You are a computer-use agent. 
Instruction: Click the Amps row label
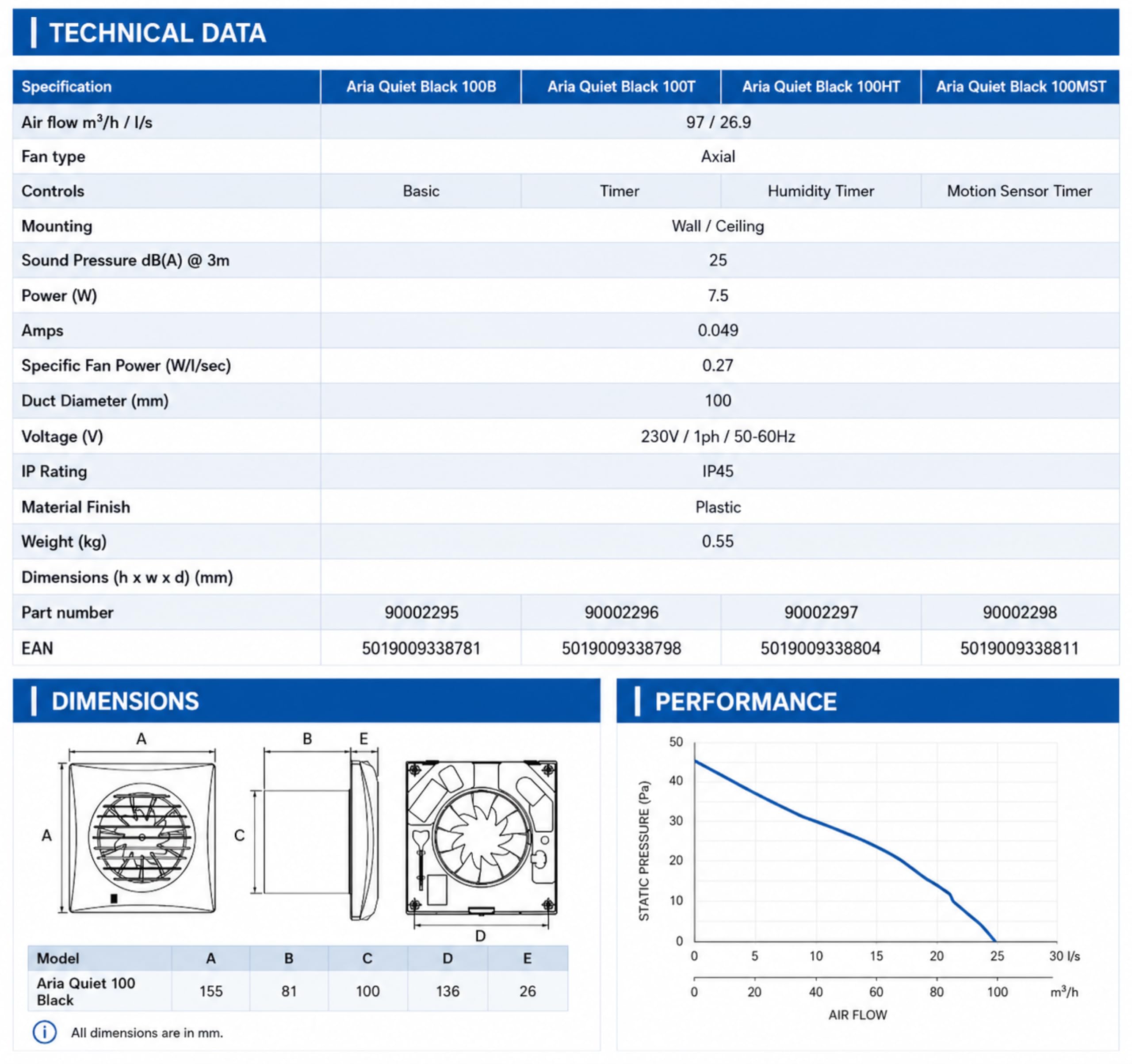(43, 331)
